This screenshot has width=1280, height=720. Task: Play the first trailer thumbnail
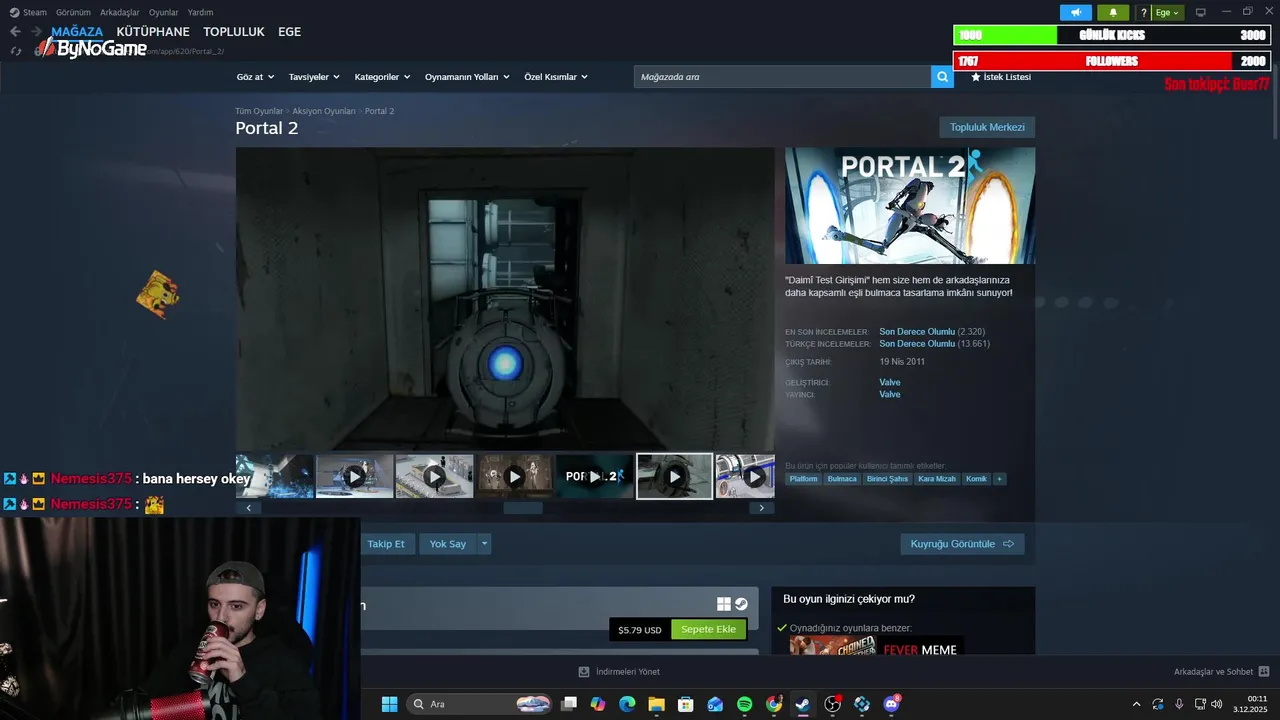tap(354, 477)
